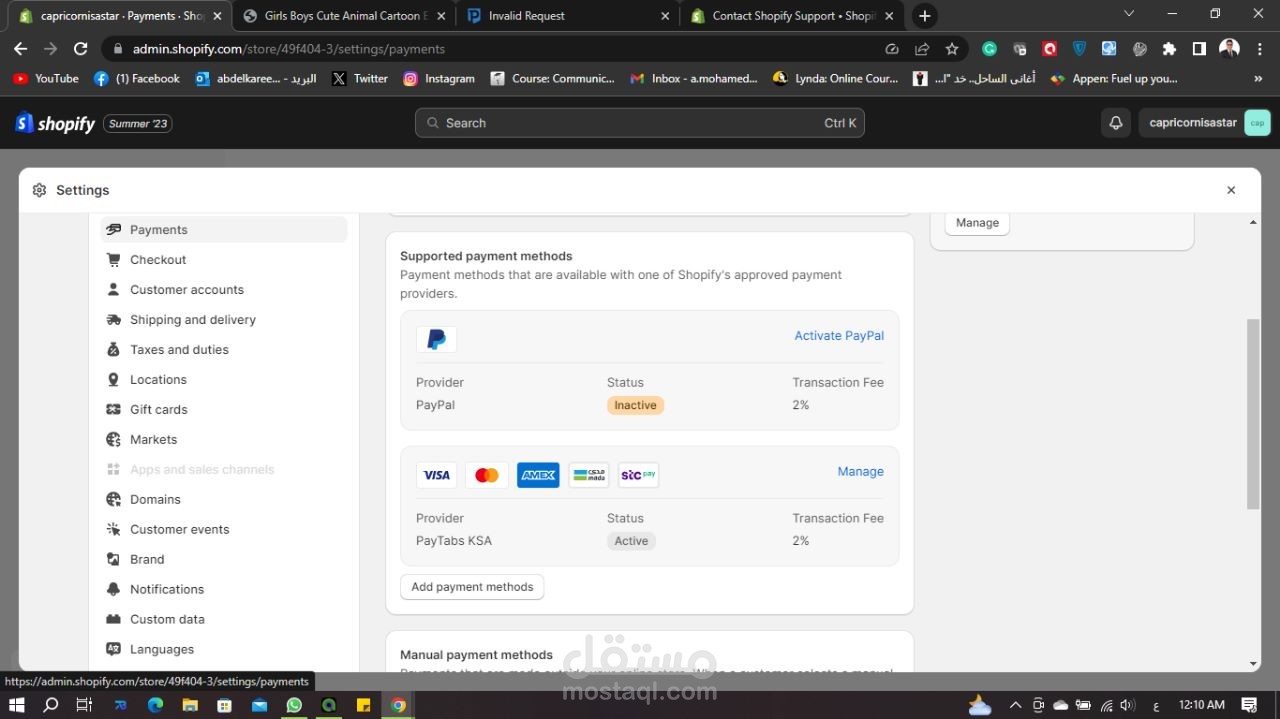This screenshot has width=1280, height=719.
Task: Switch to Girls Boys Cute Animal tab
Action: pos(343,16)
